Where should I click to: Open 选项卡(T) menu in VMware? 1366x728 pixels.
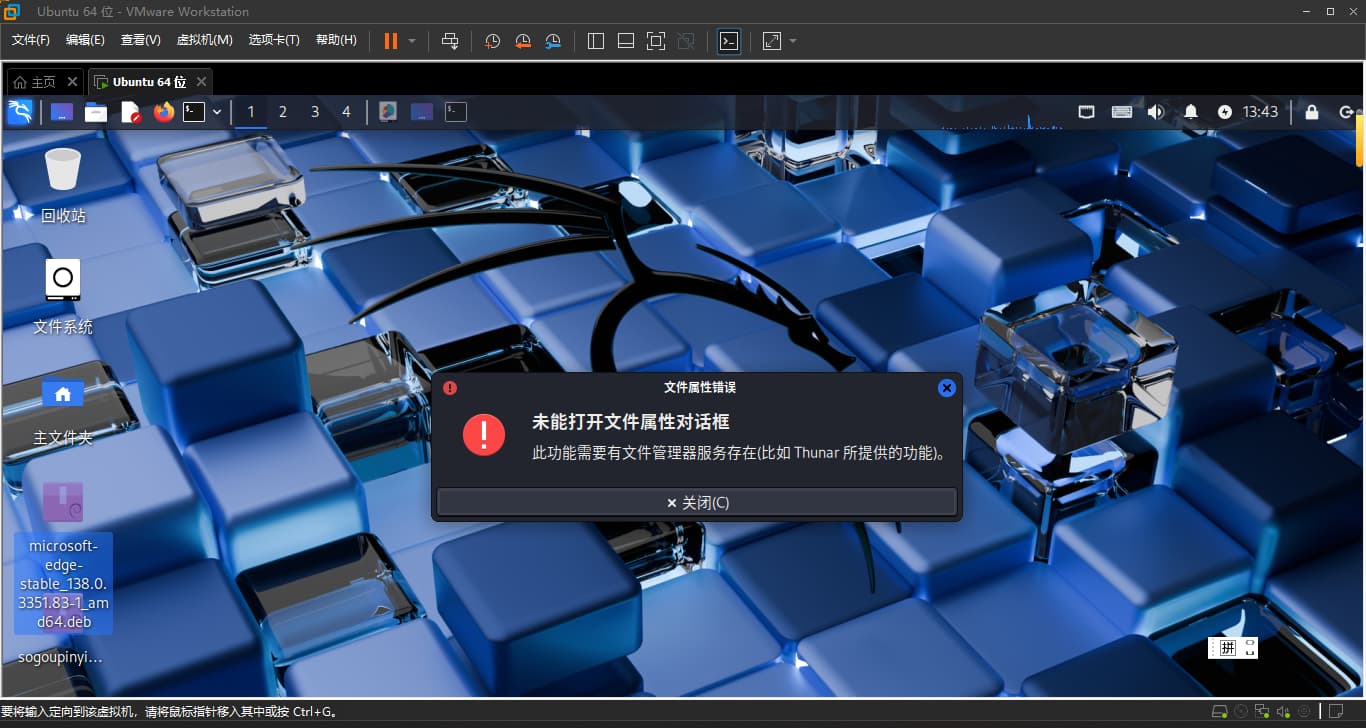pos(274,40)
